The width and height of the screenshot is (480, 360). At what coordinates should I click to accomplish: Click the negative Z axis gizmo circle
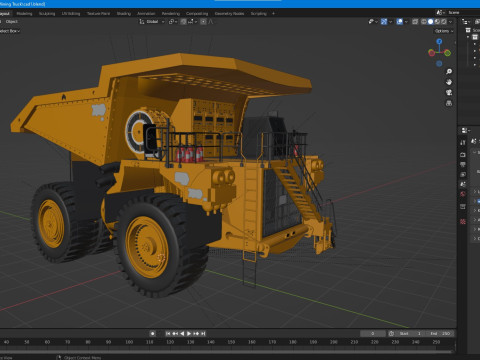click(439, 63)
